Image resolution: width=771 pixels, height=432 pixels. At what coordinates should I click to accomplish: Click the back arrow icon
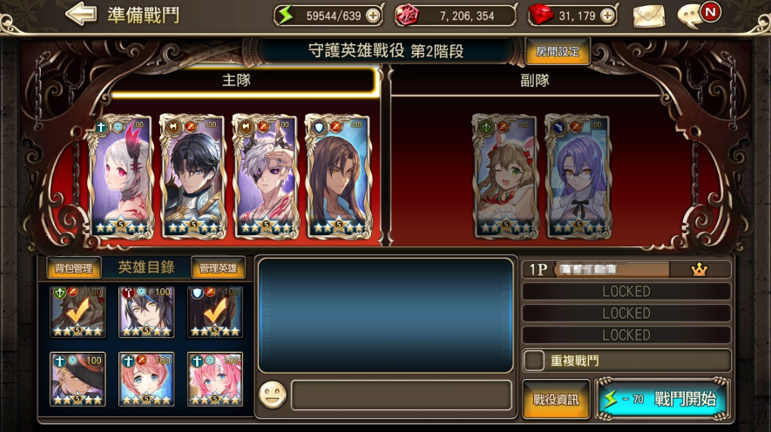point(81,14)
